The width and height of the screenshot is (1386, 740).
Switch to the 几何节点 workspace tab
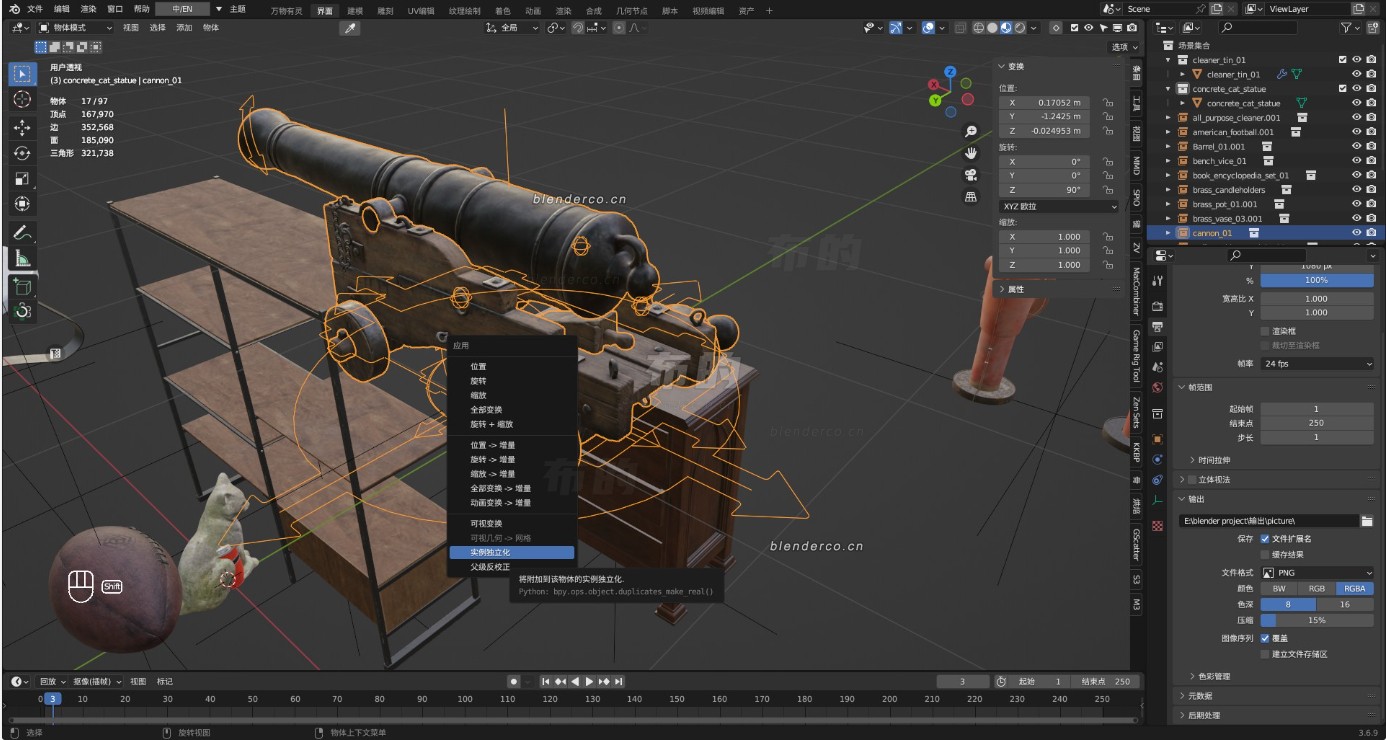tap(631, 10)
